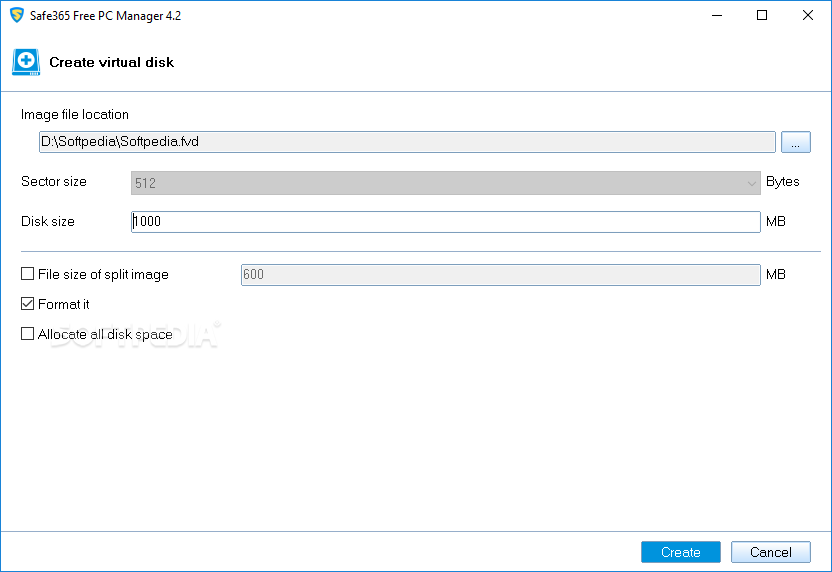Click the Safe365 shield icon in title bar

pos(16,15)
